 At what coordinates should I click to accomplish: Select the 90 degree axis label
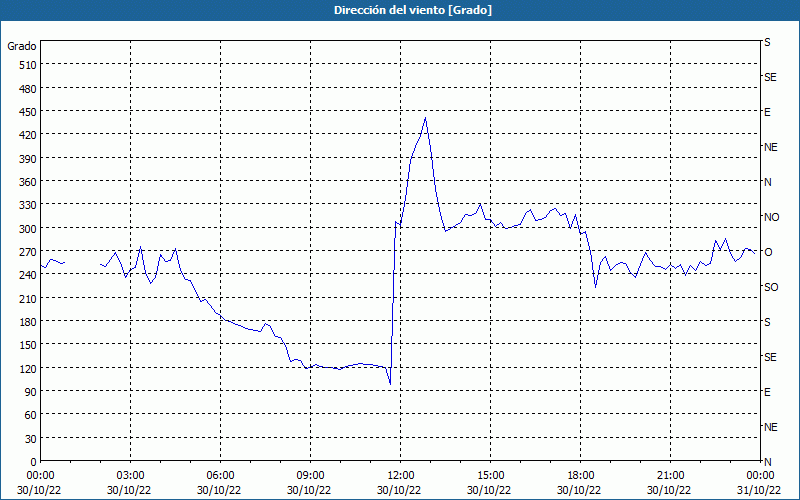pos(31,392)
